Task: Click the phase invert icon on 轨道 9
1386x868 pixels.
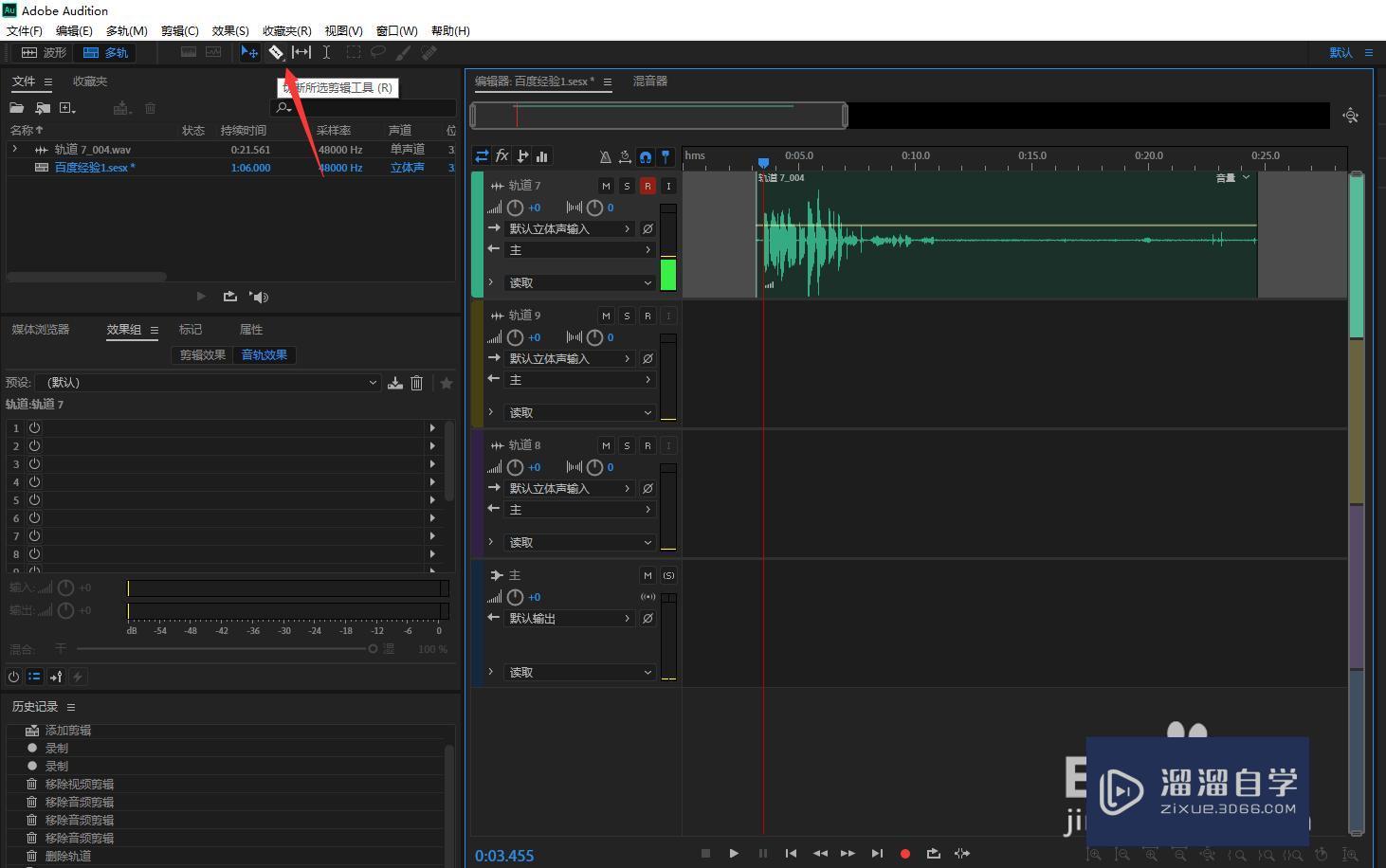Action: click(647, 358)
